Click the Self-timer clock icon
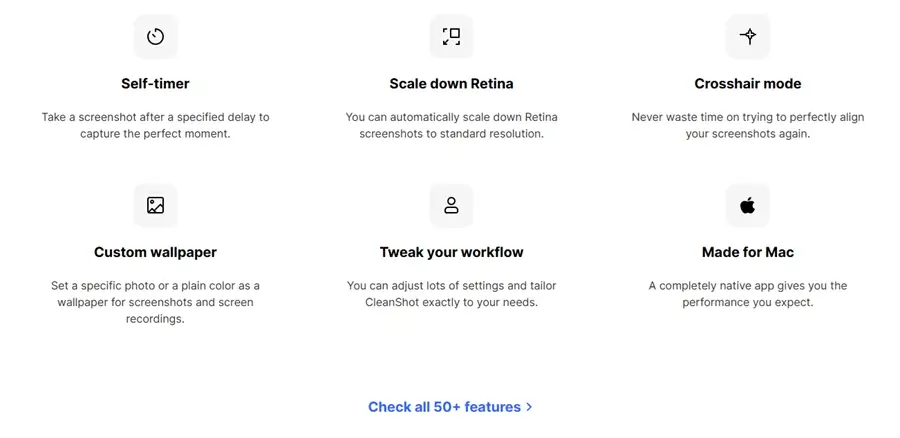The width and height of the screenshot is (900, 438). point(155,37)
